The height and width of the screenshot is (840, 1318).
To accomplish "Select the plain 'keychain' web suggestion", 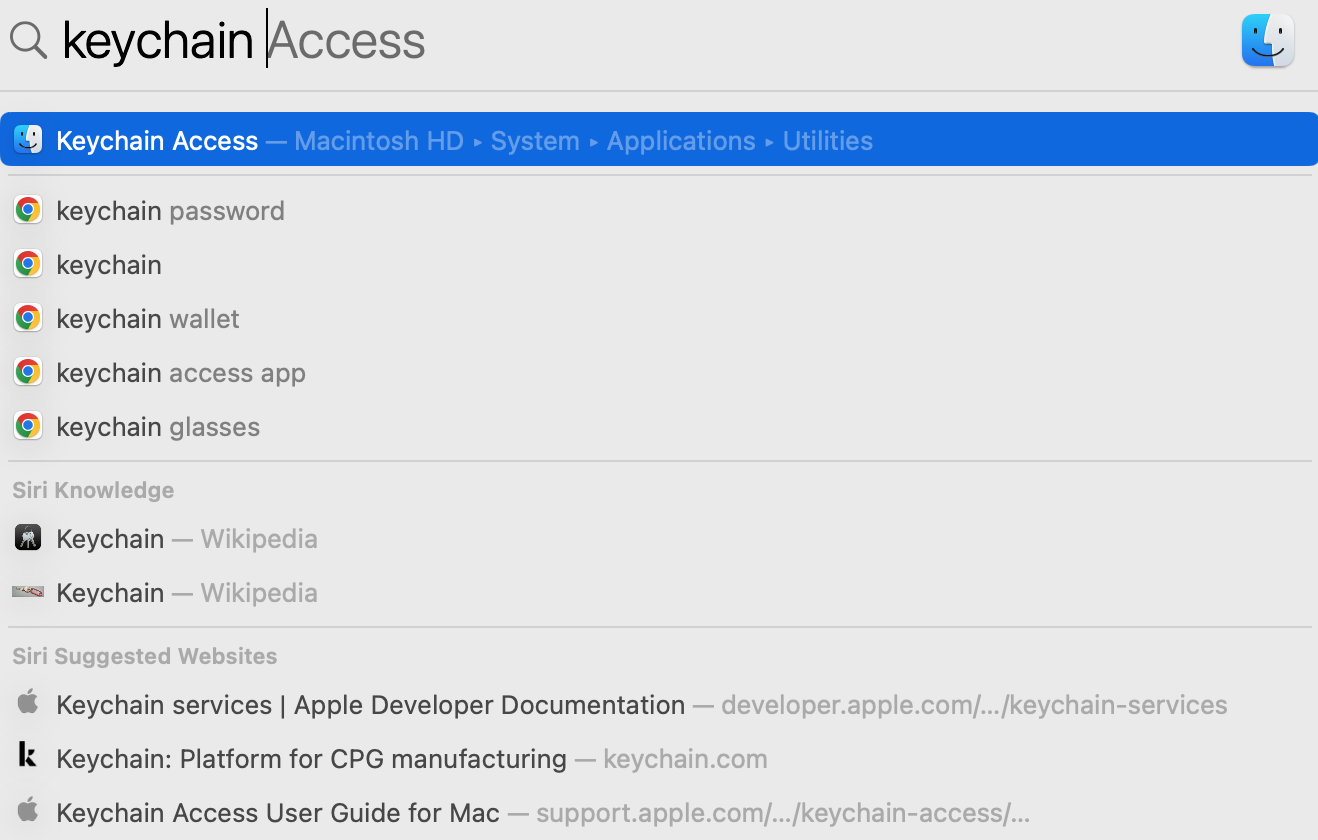I will coord(659,265).
